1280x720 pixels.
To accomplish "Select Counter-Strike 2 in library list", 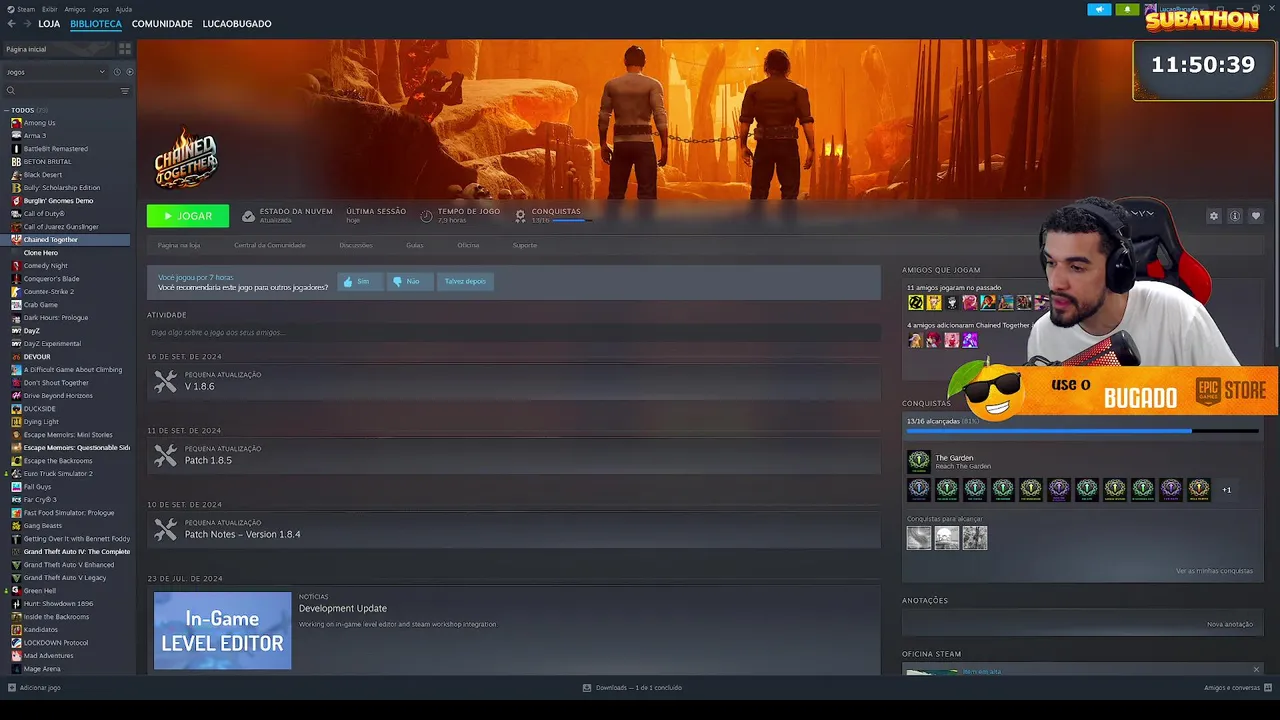I will 49,292.
